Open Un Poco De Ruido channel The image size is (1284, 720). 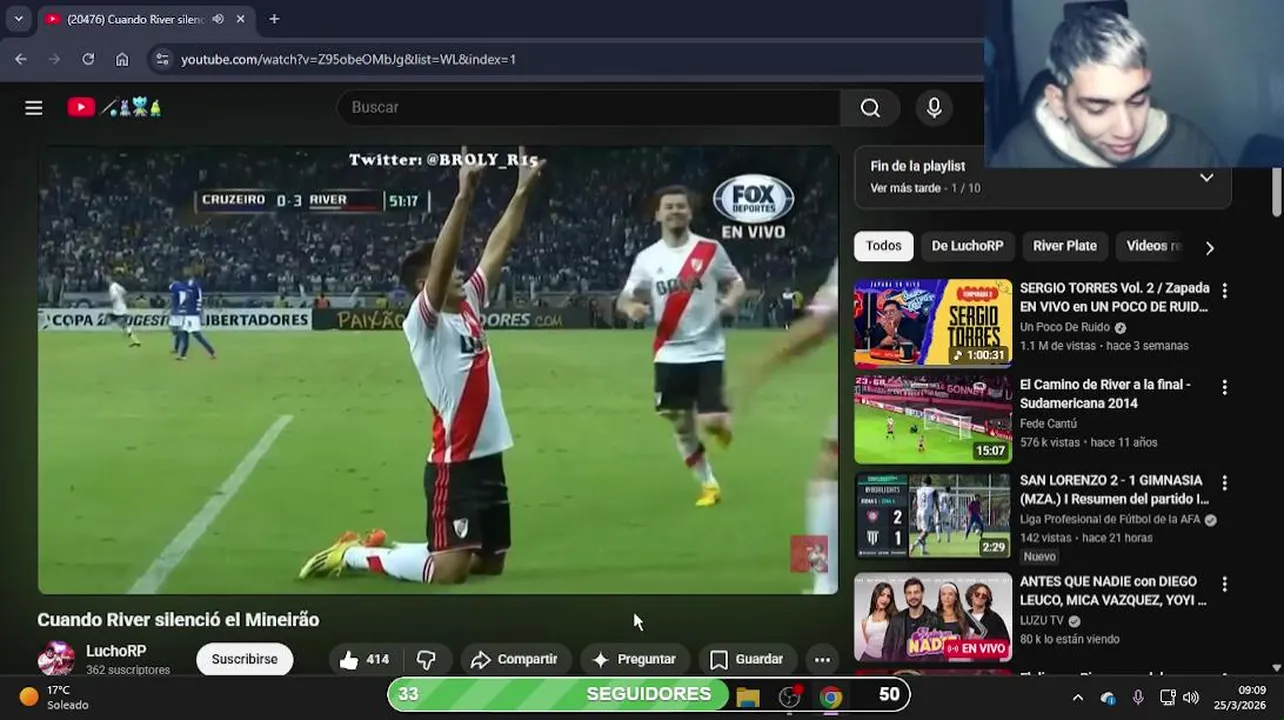(1065, 327)
